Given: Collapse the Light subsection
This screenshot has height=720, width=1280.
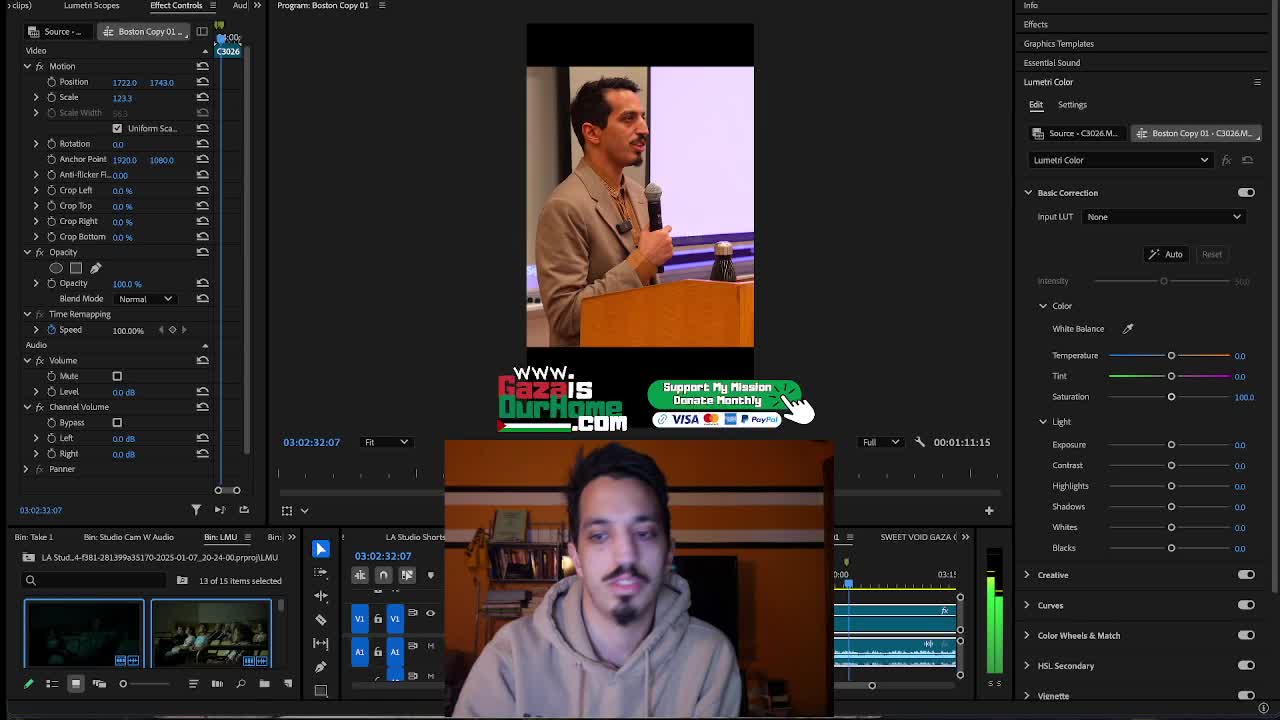Looking at the screenshot, I should coord(1043,422).
